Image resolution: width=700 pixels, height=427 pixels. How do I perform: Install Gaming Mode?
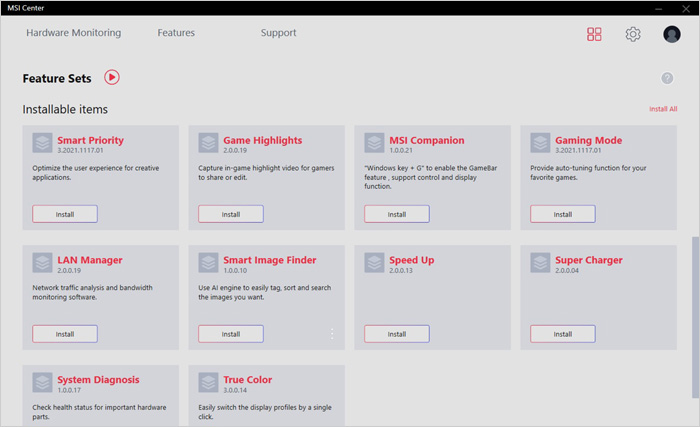click(x=562, y=214)
